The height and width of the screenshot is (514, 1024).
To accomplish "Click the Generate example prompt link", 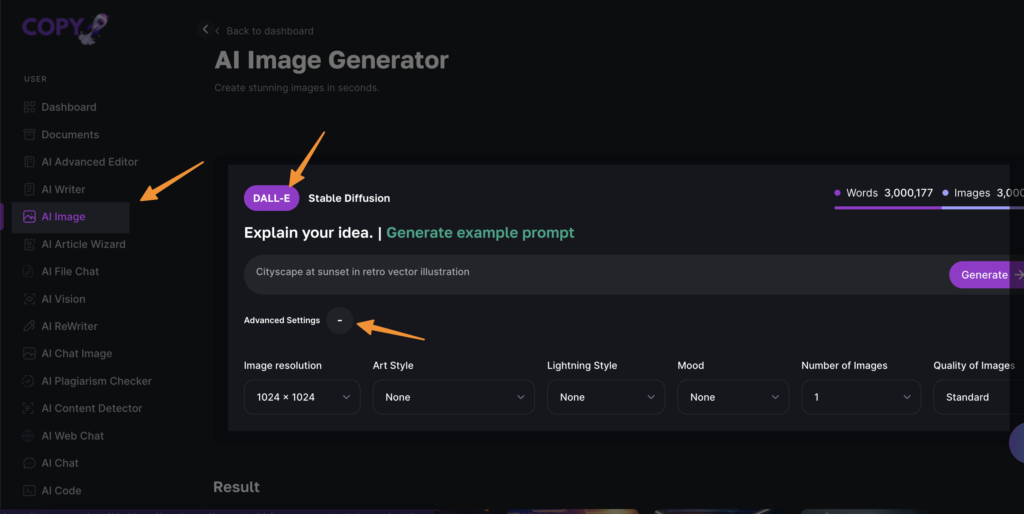I will coord(480,233).
